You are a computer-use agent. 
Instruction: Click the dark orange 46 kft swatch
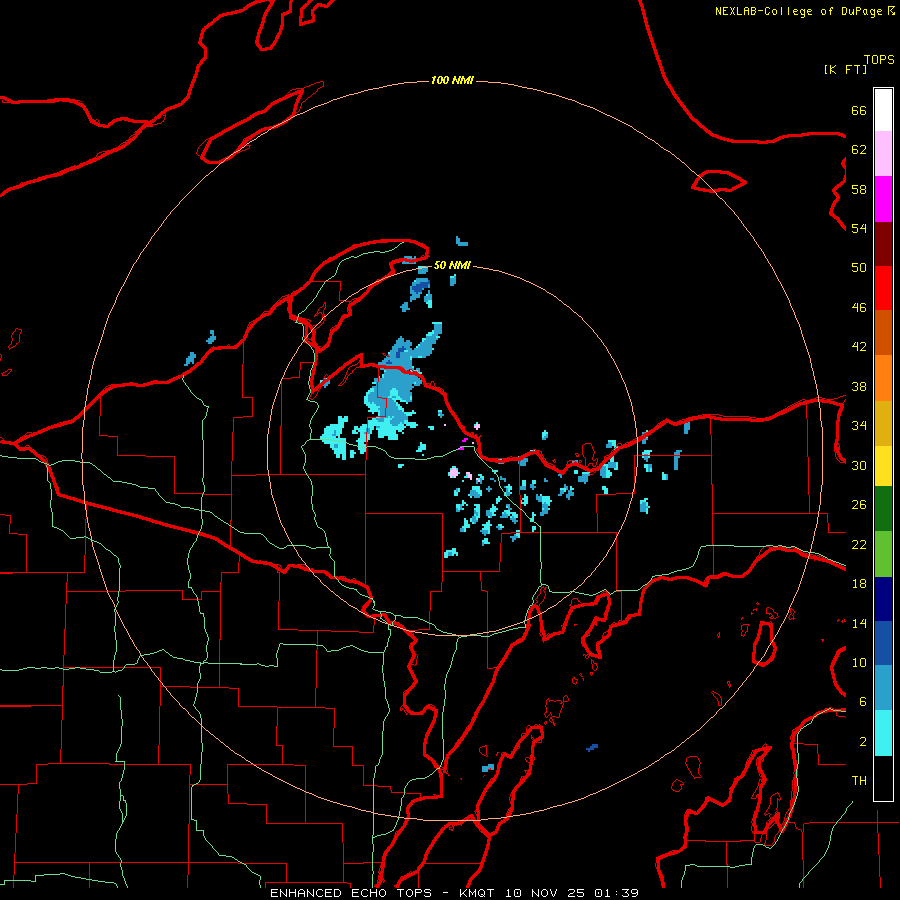pyautogui.click(x=883, y=332)
